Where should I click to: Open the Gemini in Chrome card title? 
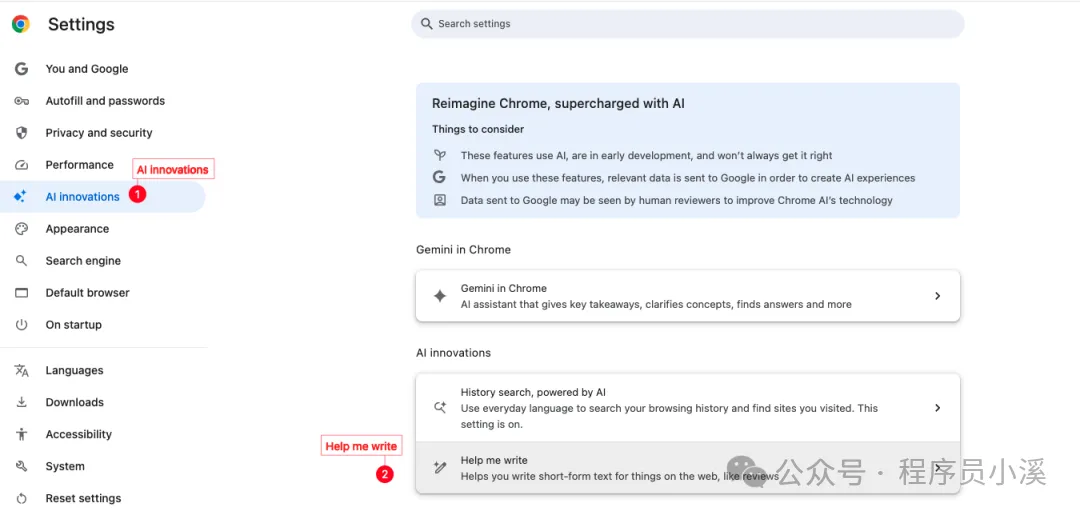pos(503,288)
